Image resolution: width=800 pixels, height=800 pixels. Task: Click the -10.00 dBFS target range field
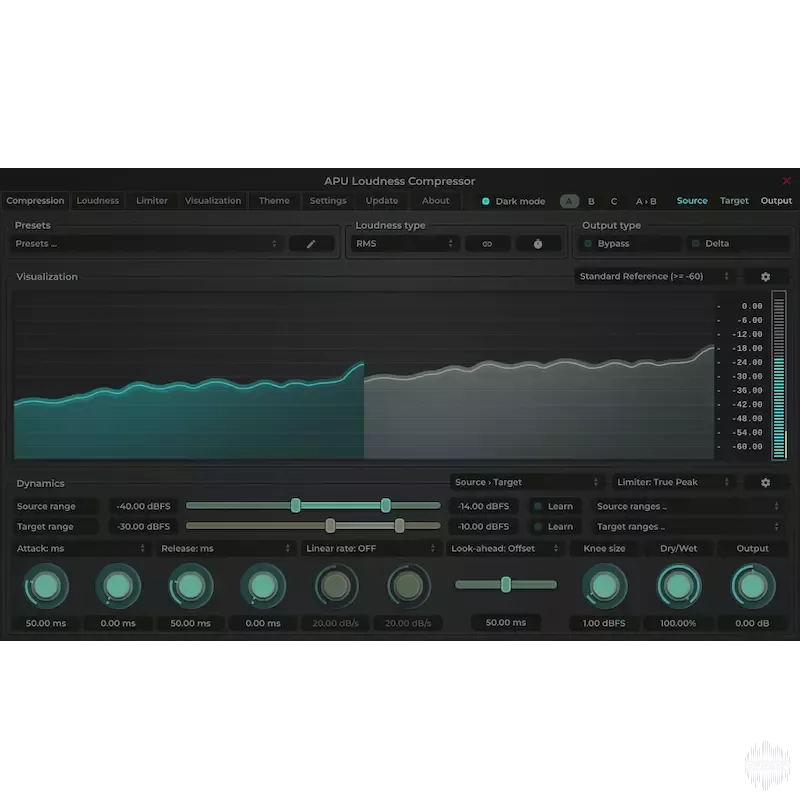pyautogui.click(x=483, y=527)
